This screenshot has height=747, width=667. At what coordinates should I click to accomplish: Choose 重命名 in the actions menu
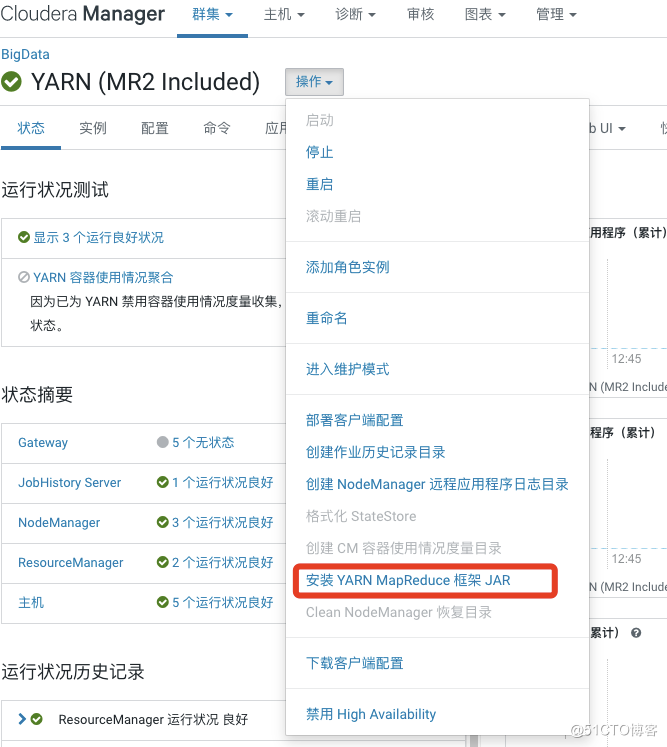click(326, 318)
